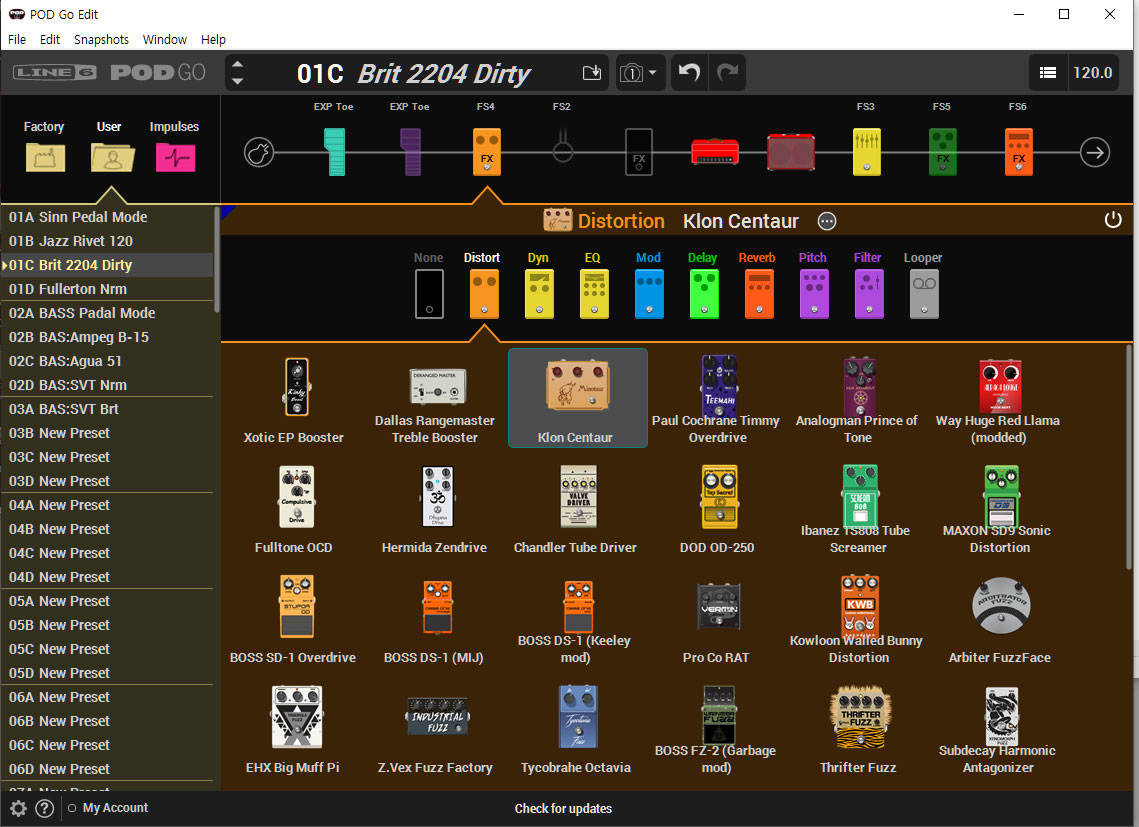Select the EHX Big Muff Pi

(x=293, y=730)
